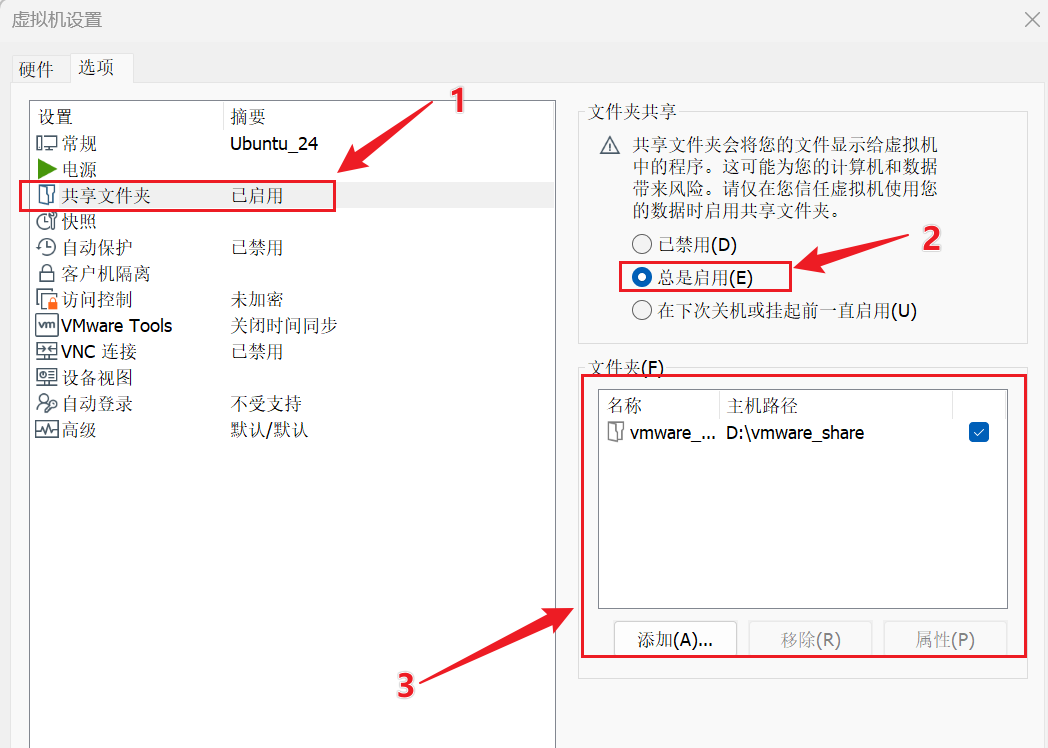Click the 共享文件夹 folder icon in settings list
The width and height of the screenshot is (1048, 748).
[46, 195]
